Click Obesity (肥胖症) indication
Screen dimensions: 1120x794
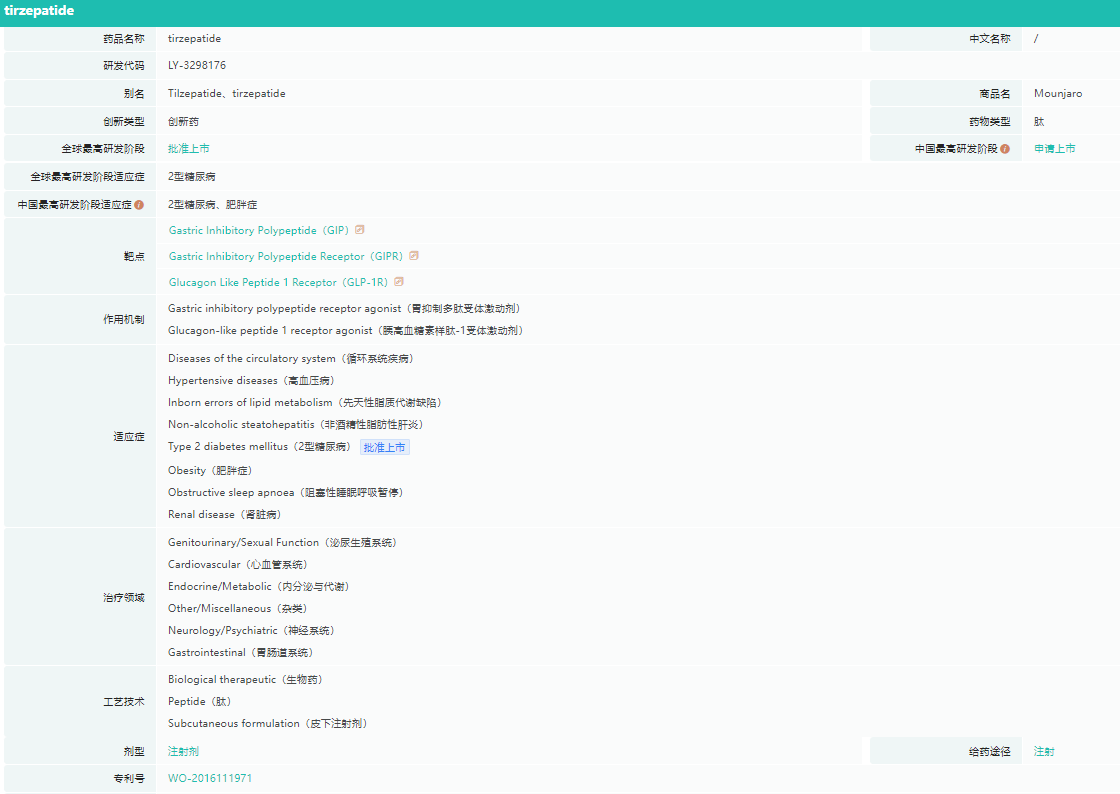pyautogui.click(x=210, y=471)
